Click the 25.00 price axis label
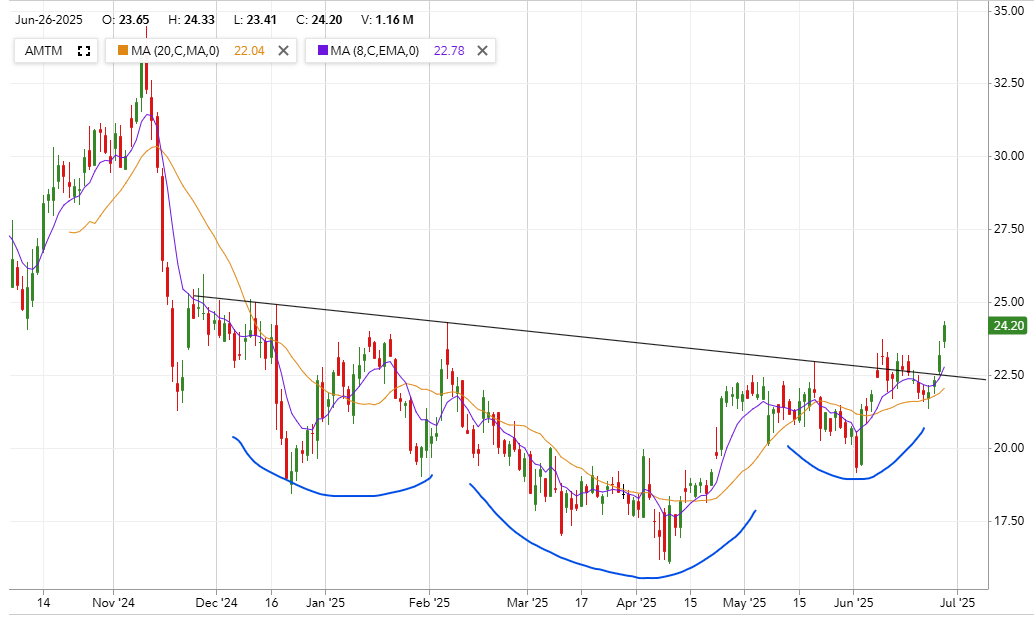The width and height of the screenshot is (1034, 621). (1009, 303)
